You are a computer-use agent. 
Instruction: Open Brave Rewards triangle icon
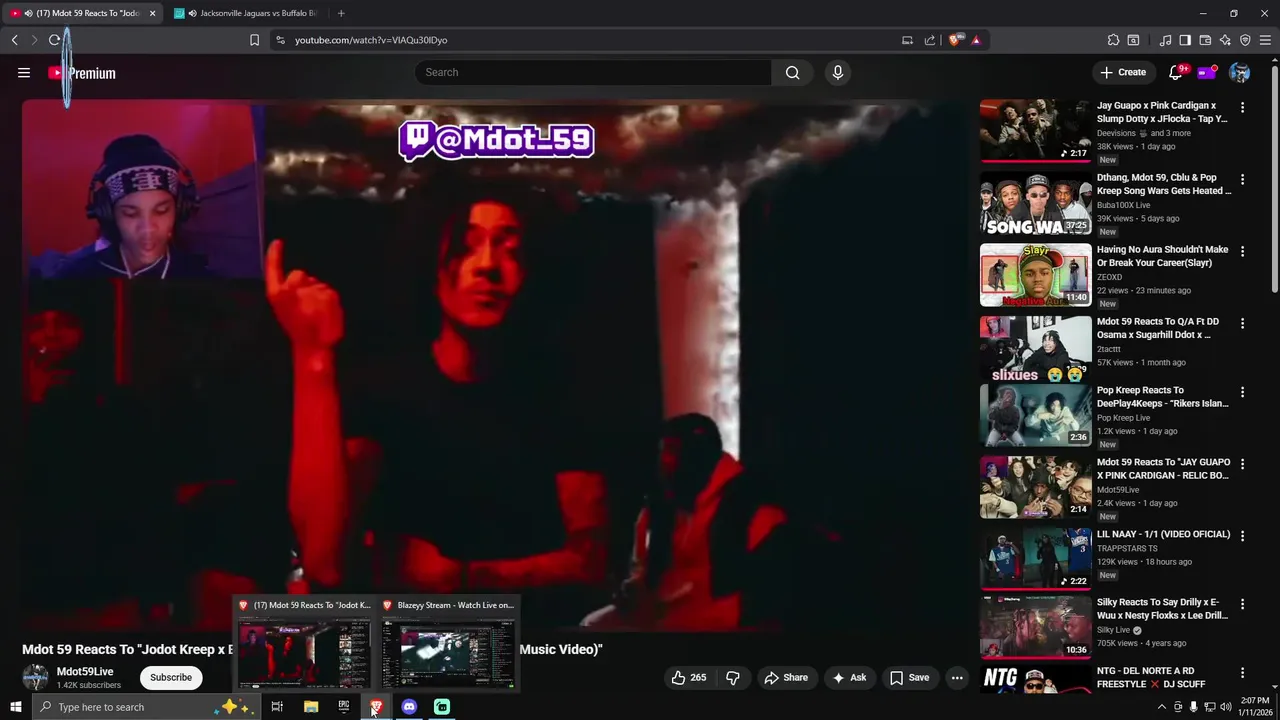coord(976,40)
